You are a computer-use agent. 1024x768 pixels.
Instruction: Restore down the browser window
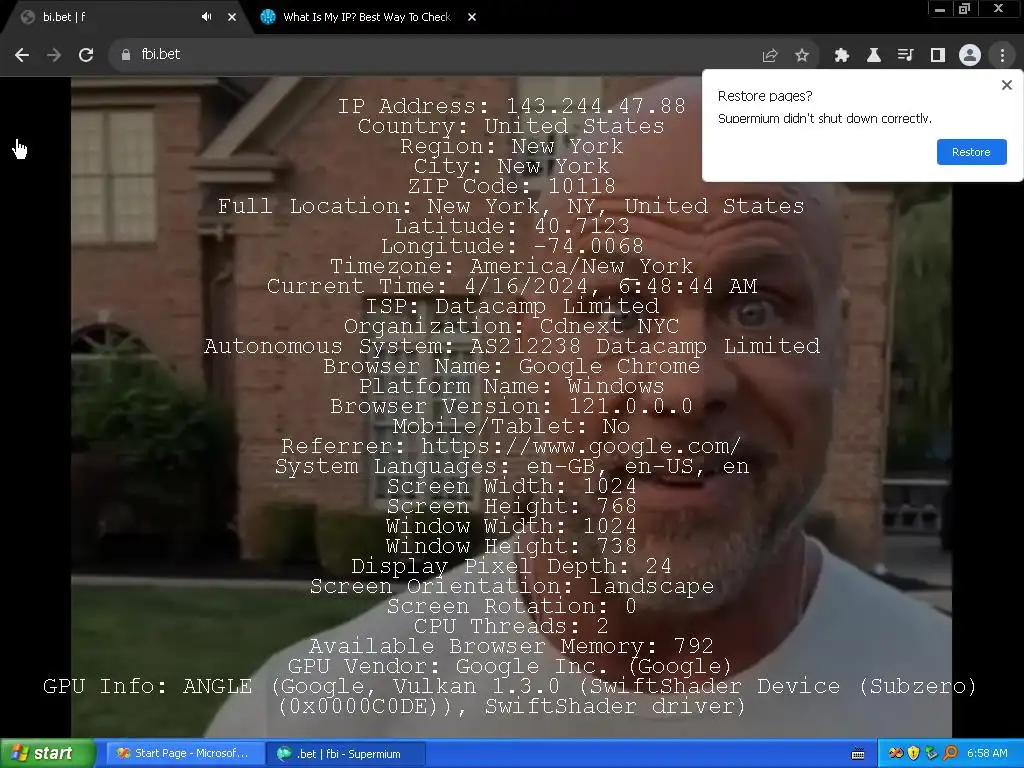964,9
